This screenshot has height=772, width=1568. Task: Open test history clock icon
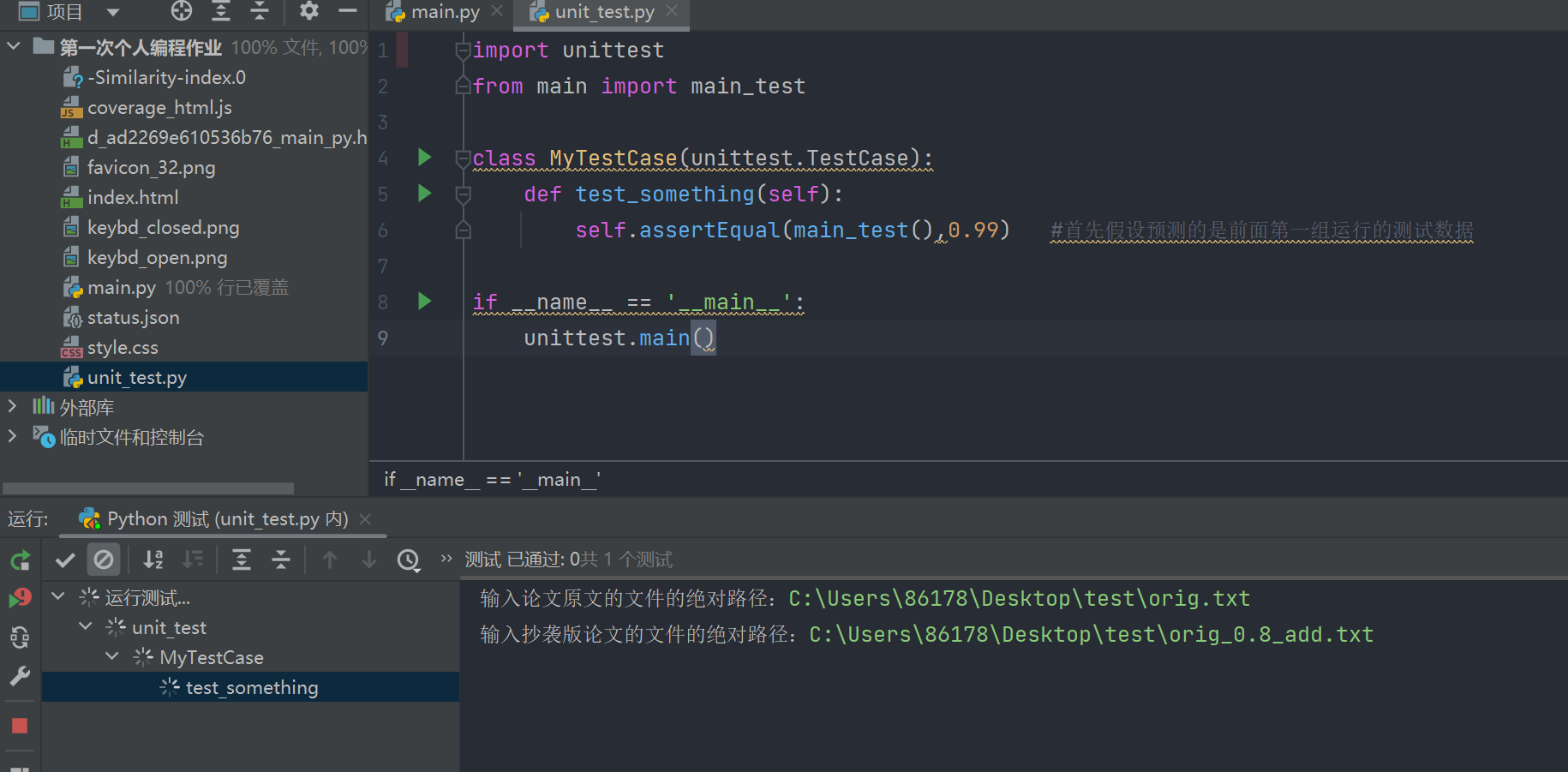pyautogui.click(x=409, y=560)
